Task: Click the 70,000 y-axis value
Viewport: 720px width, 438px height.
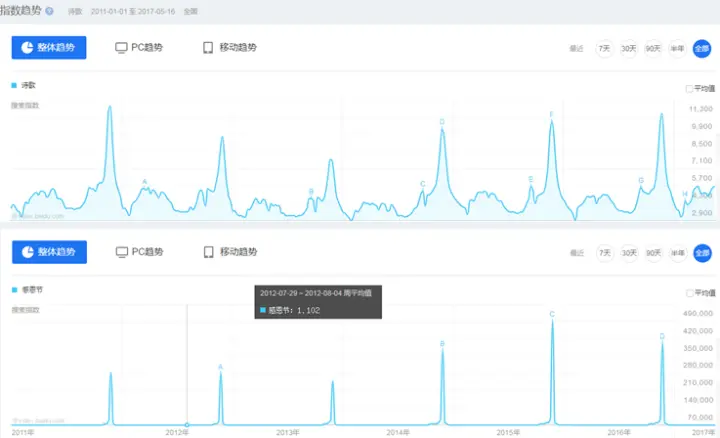Action: tap(700, 417)
